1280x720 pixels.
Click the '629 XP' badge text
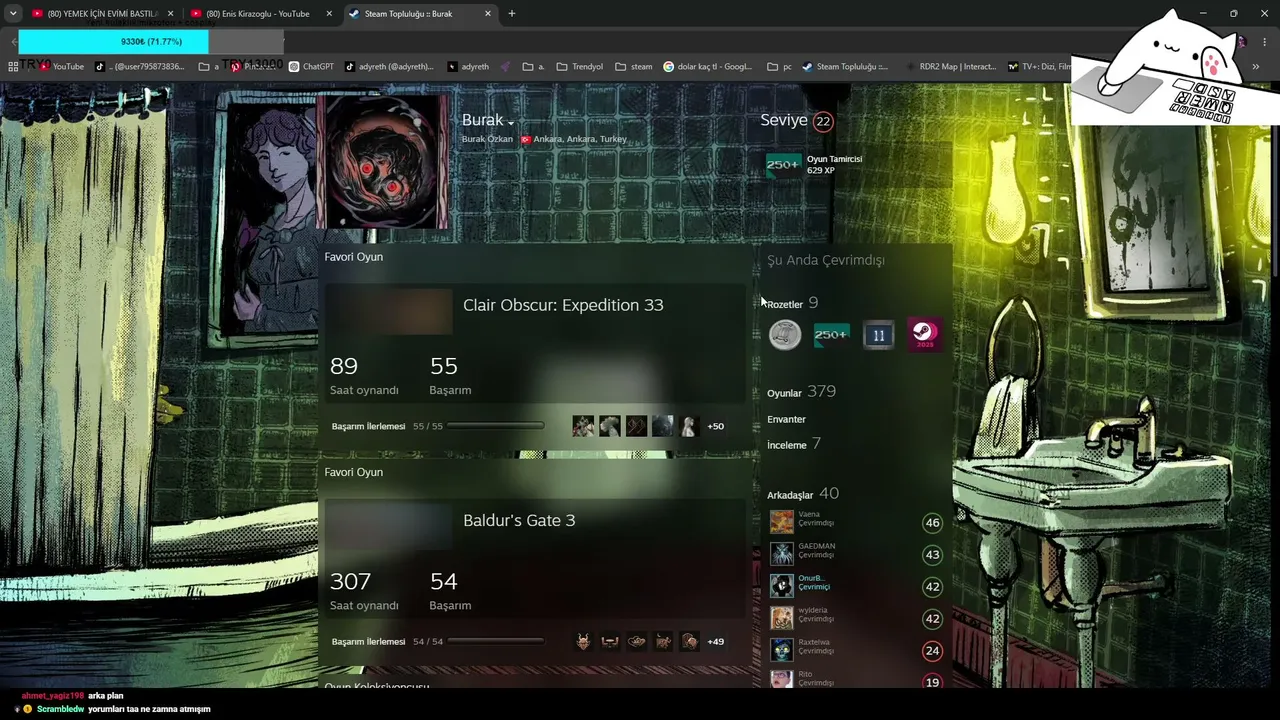[821, 171]
